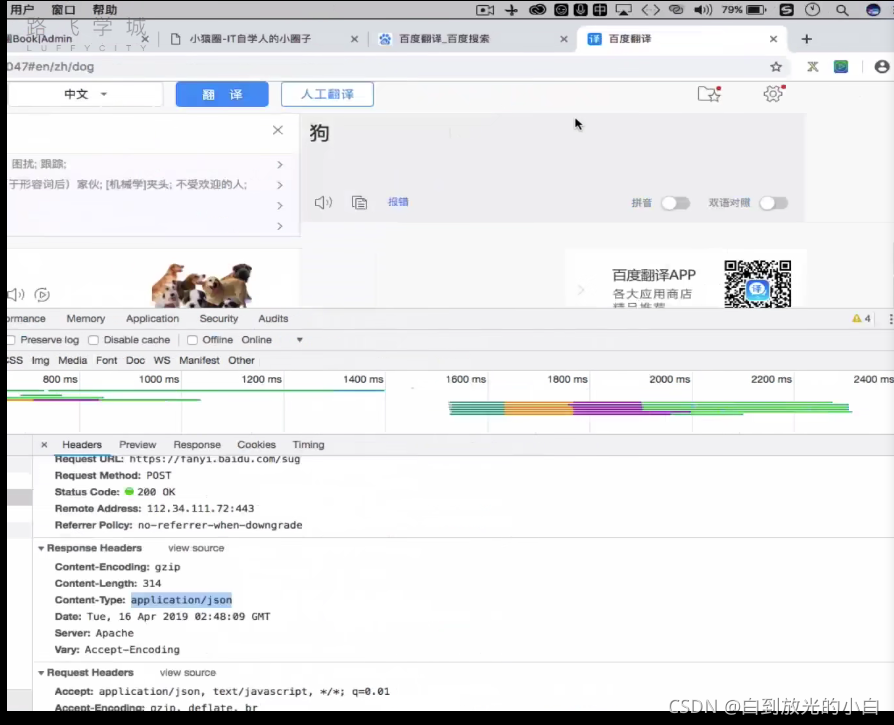Image resolution: width=894 pixels, height=725 pixels.
Task: Enable the Disable cache checkbox
Action: pos(93,340)
